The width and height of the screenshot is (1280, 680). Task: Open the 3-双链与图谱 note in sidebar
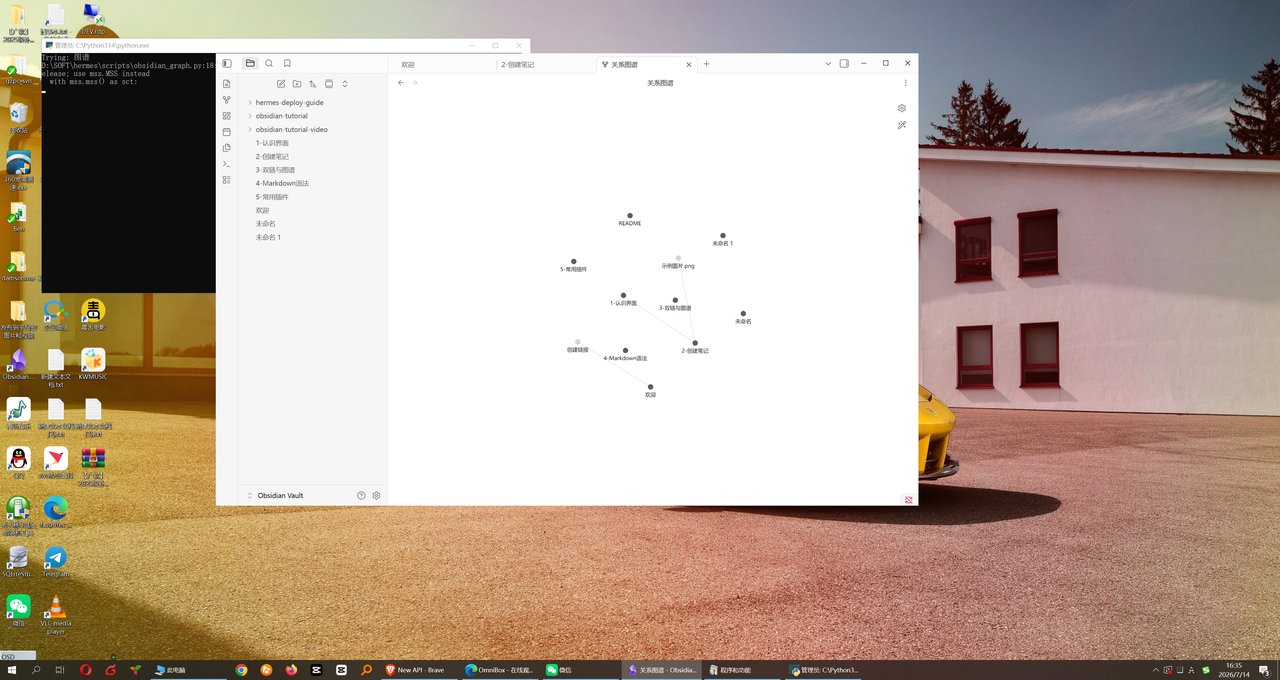[276, 170]
